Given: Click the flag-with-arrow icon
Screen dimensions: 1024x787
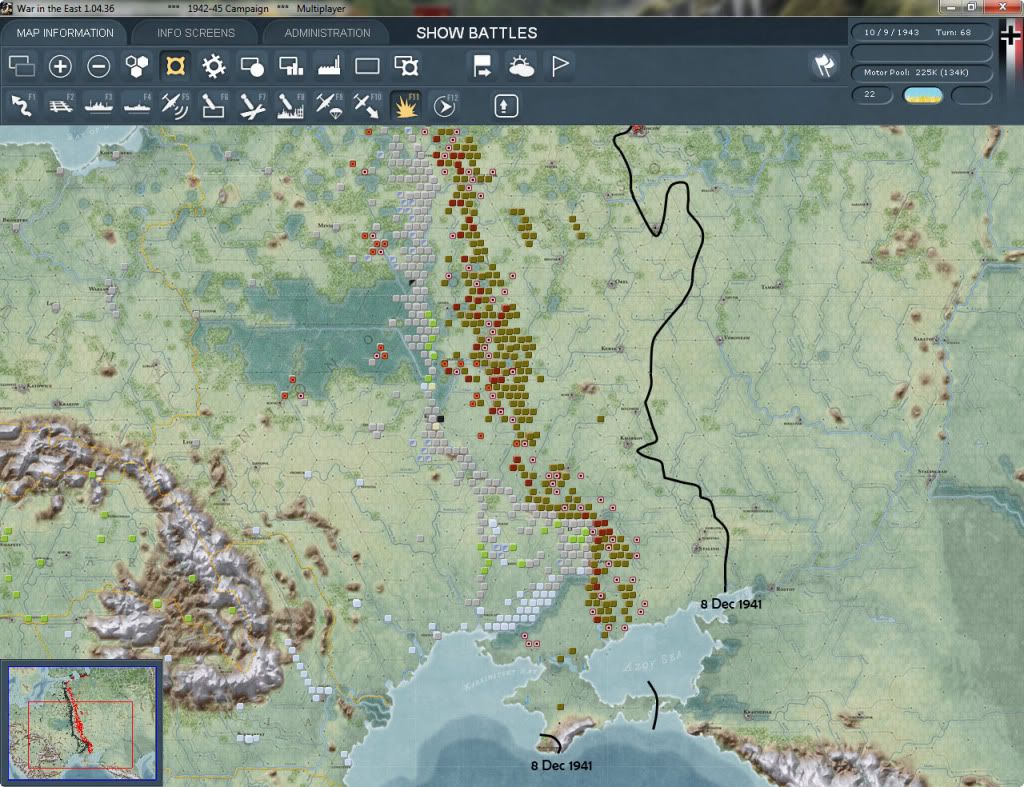Looking at the screenshot, I should (482, 66).
